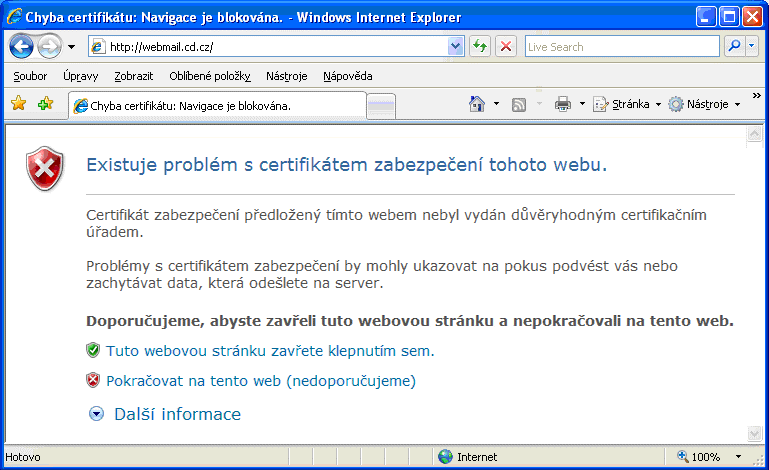Select the Chyba certifikátu tab
This screenshot has width=769, height=470.
click(x=215, y=105)
